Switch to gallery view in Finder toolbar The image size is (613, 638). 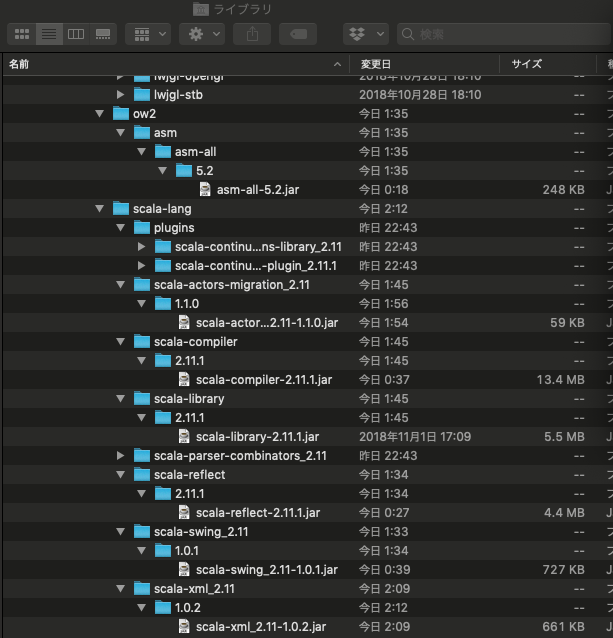click(103, 34)
